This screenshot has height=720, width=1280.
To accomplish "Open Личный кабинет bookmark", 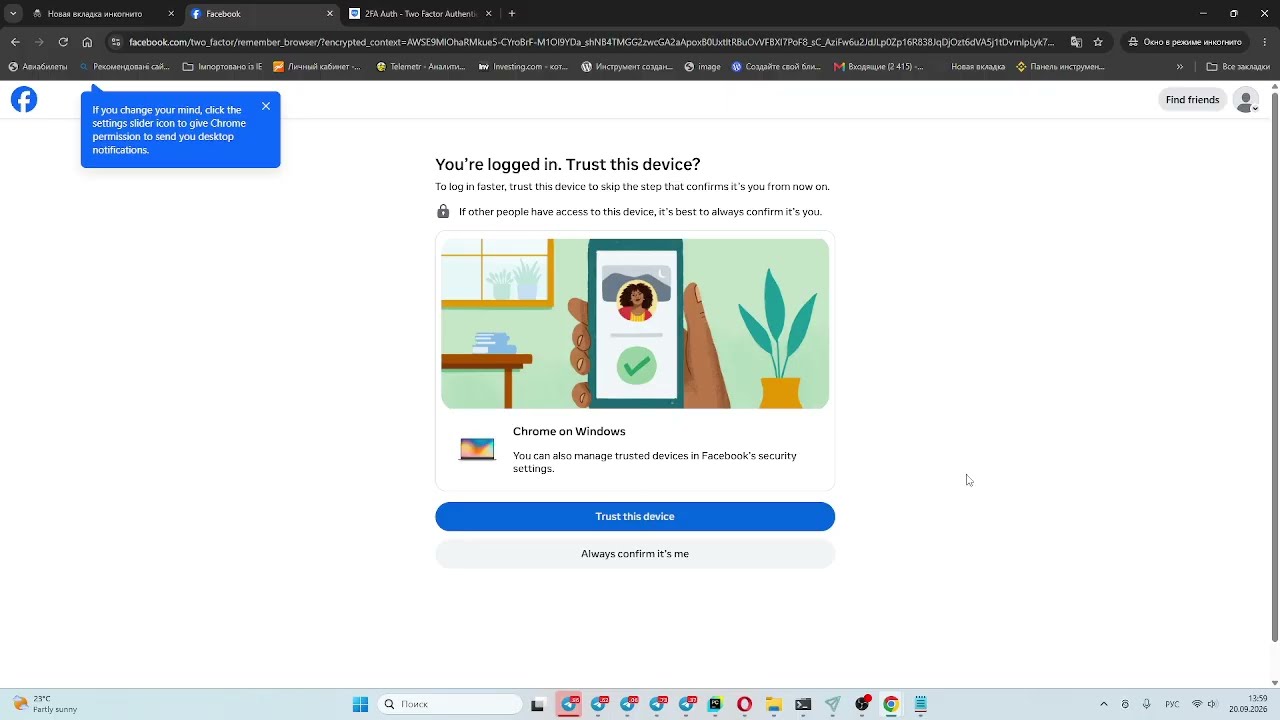I will tap(316, 67).
